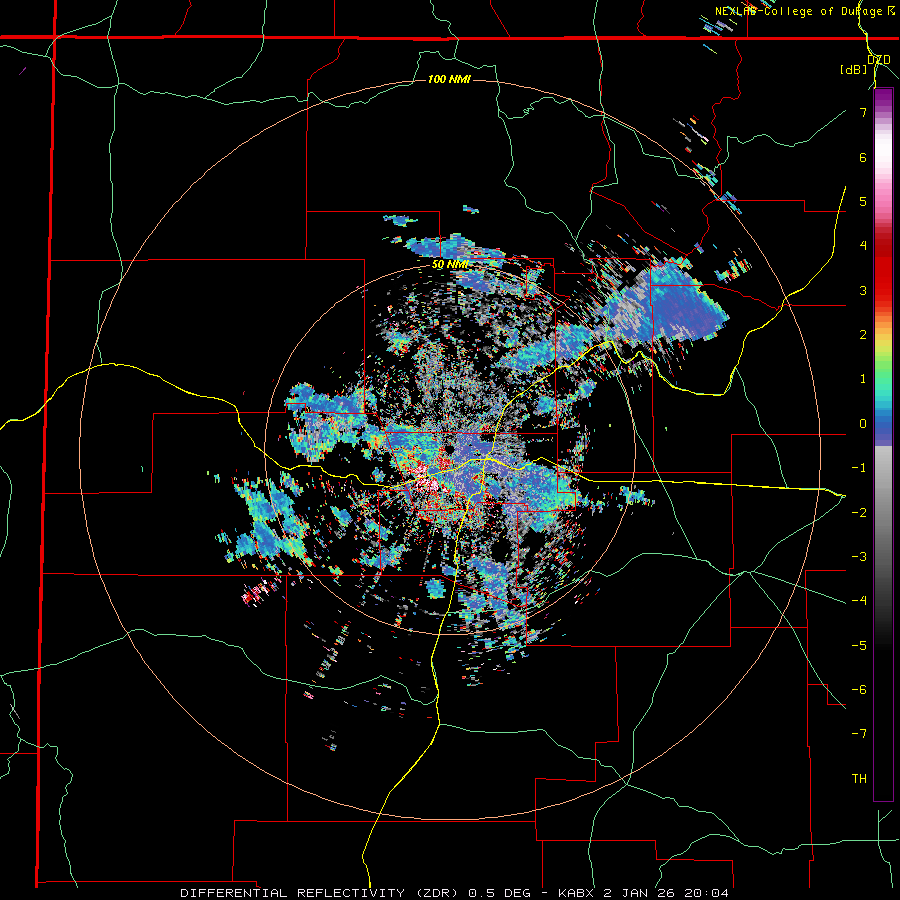Click the 100 NMI range ring label
Viewport: 900px width, 900px height.
coord(449,79)
